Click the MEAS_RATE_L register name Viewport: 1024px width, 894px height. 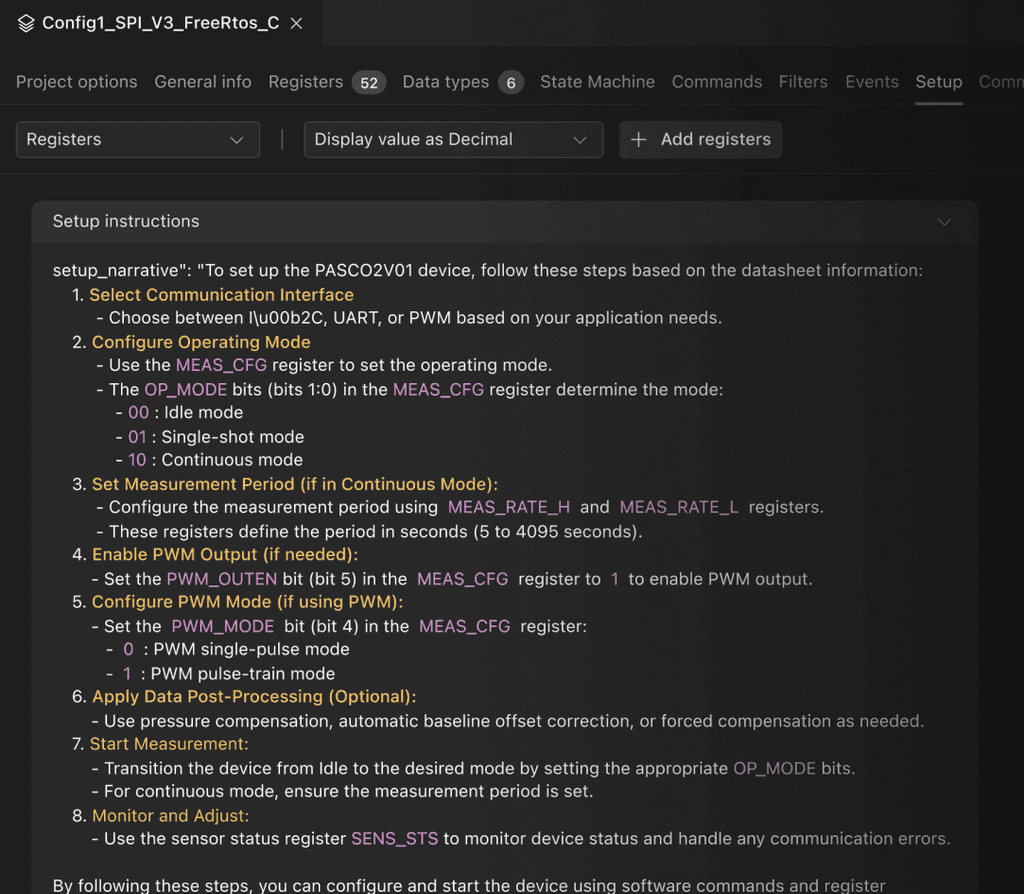tap(679, 507)
